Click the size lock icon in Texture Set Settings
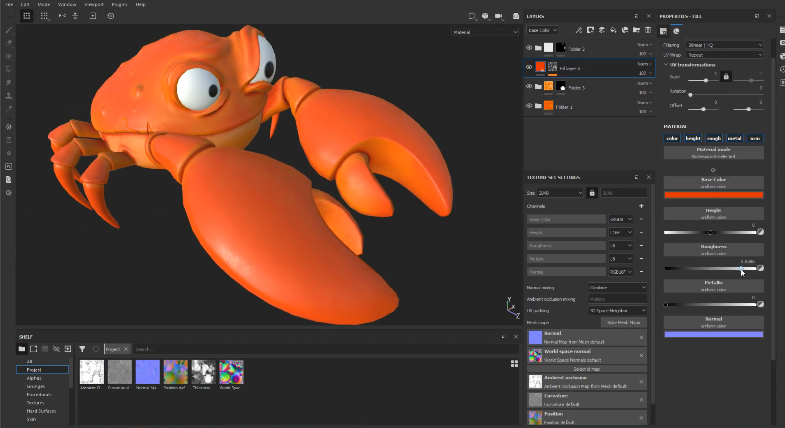The width and height of the screenshot is (785, 428). [592, 193]
